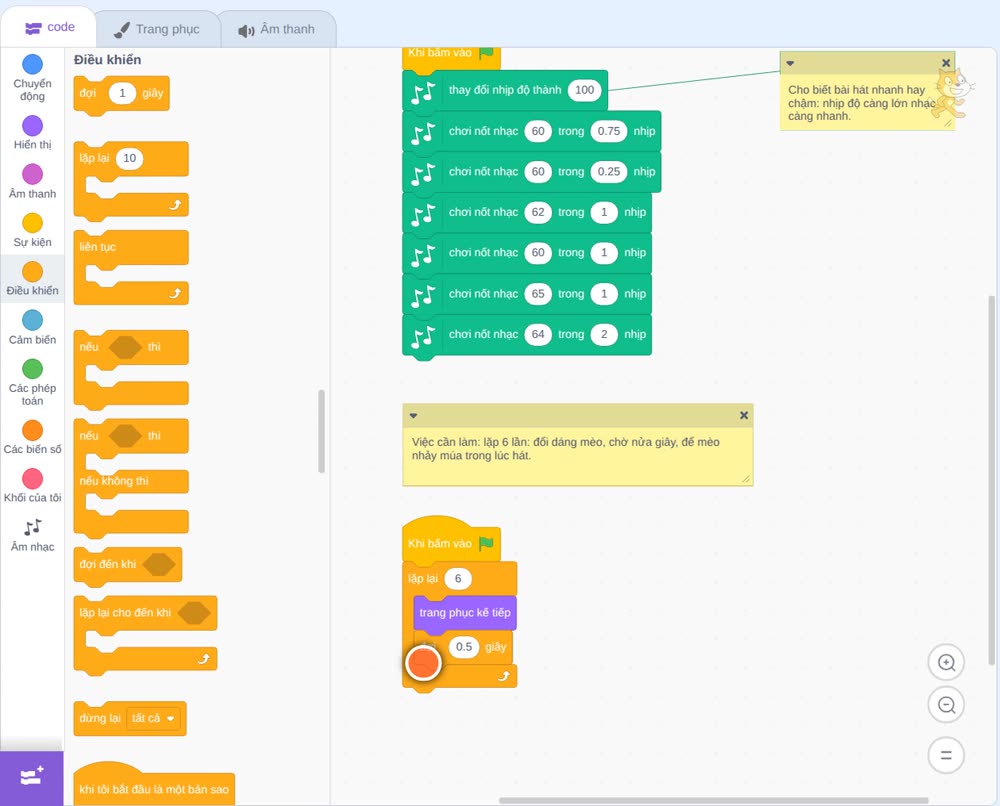
Task: Click note value 65 field
Action: [538, 294]
